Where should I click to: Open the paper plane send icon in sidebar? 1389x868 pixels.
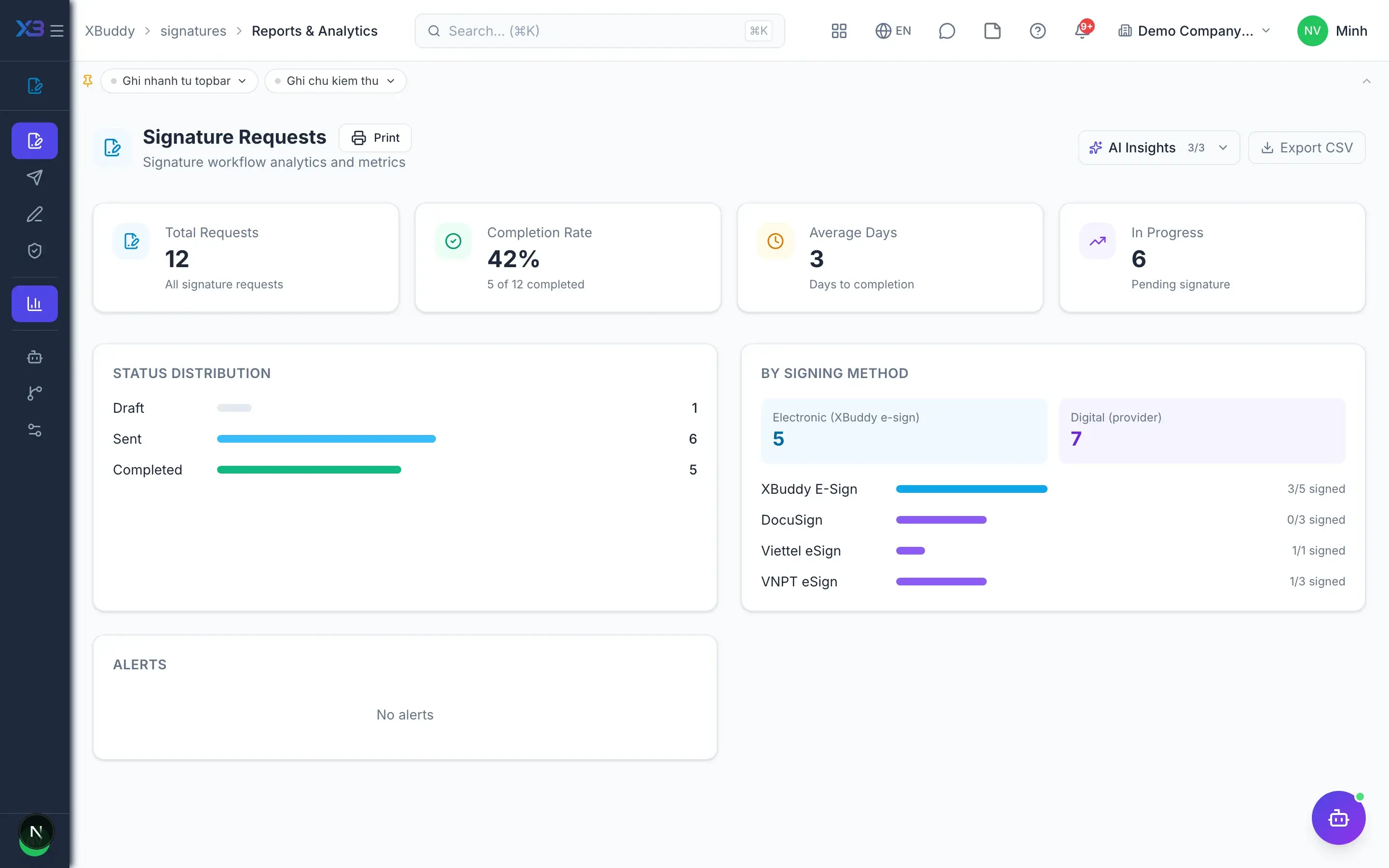click(x=35, y=177)
